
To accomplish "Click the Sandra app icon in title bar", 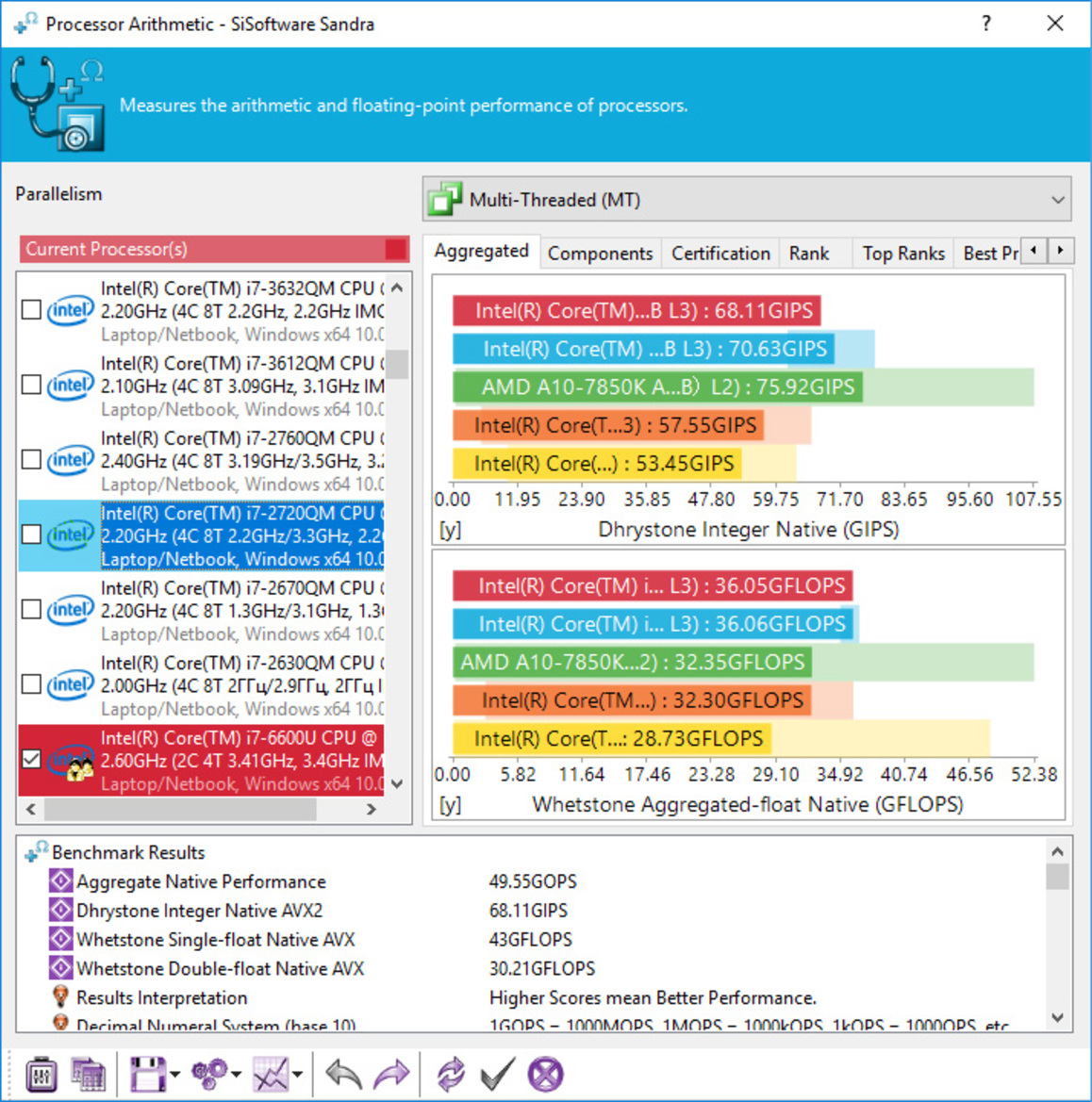I will 25,24.
